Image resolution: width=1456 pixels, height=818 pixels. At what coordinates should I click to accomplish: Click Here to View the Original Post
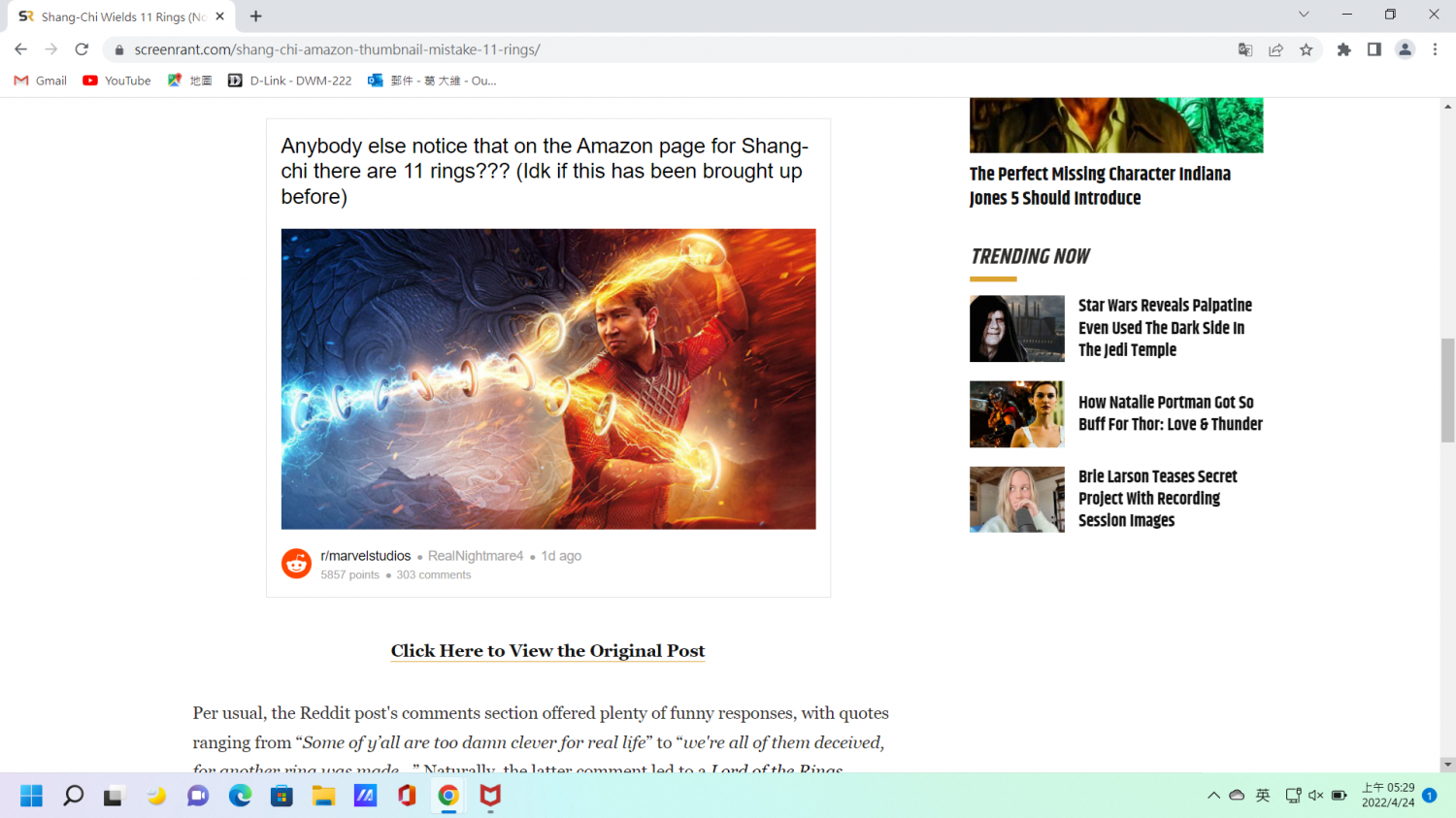coord(547,651)
